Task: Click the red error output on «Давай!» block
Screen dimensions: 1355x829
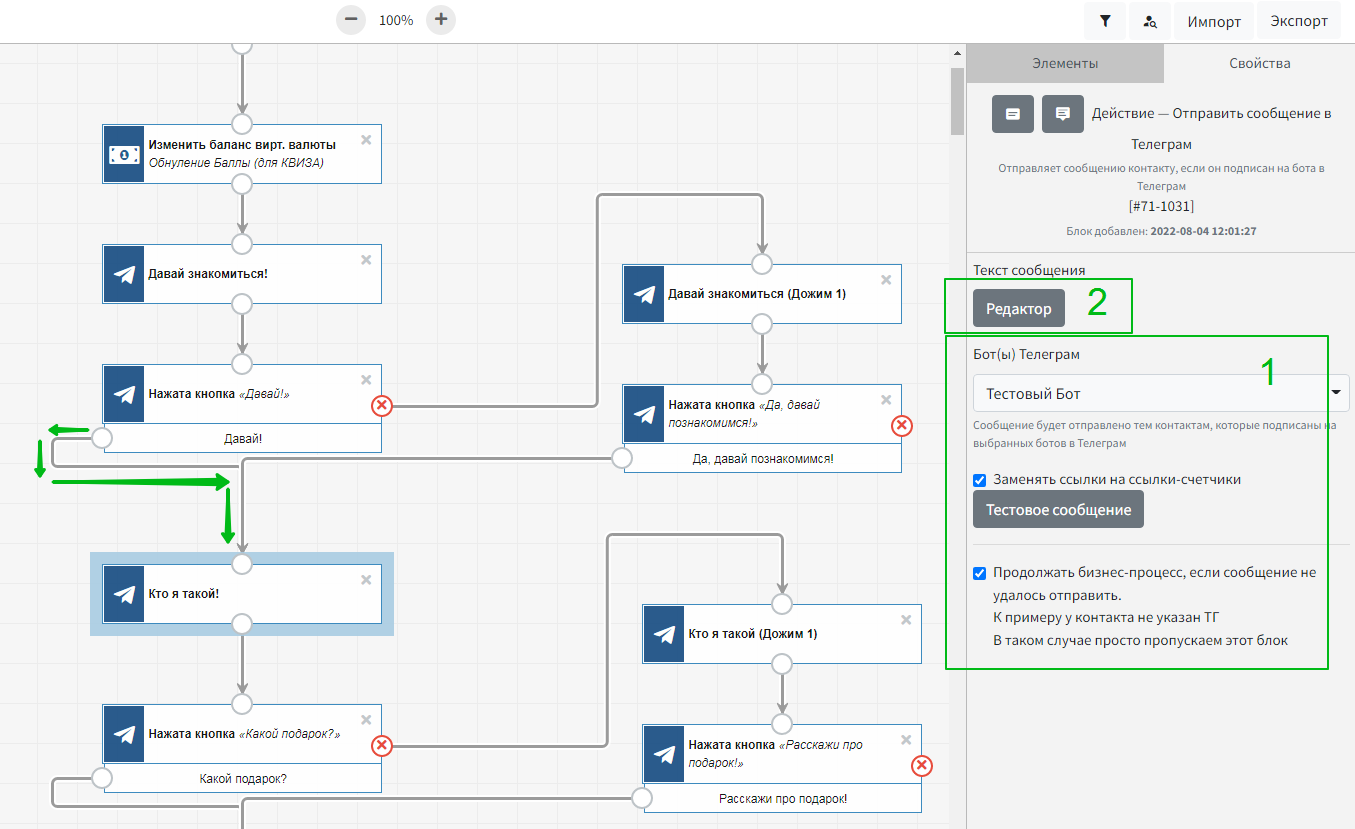Action: pos(382,405)
